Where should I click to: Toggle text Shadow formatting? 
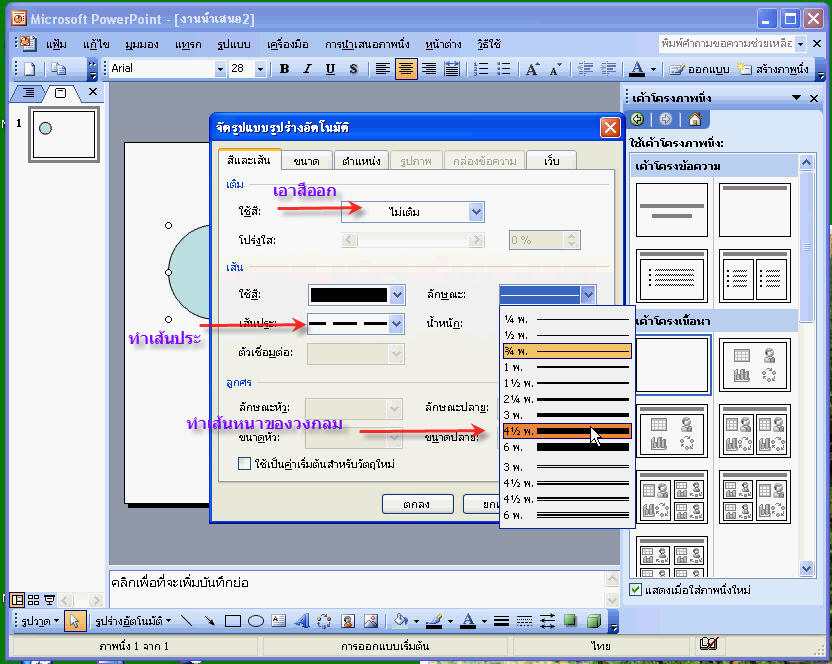coord(353,69)
